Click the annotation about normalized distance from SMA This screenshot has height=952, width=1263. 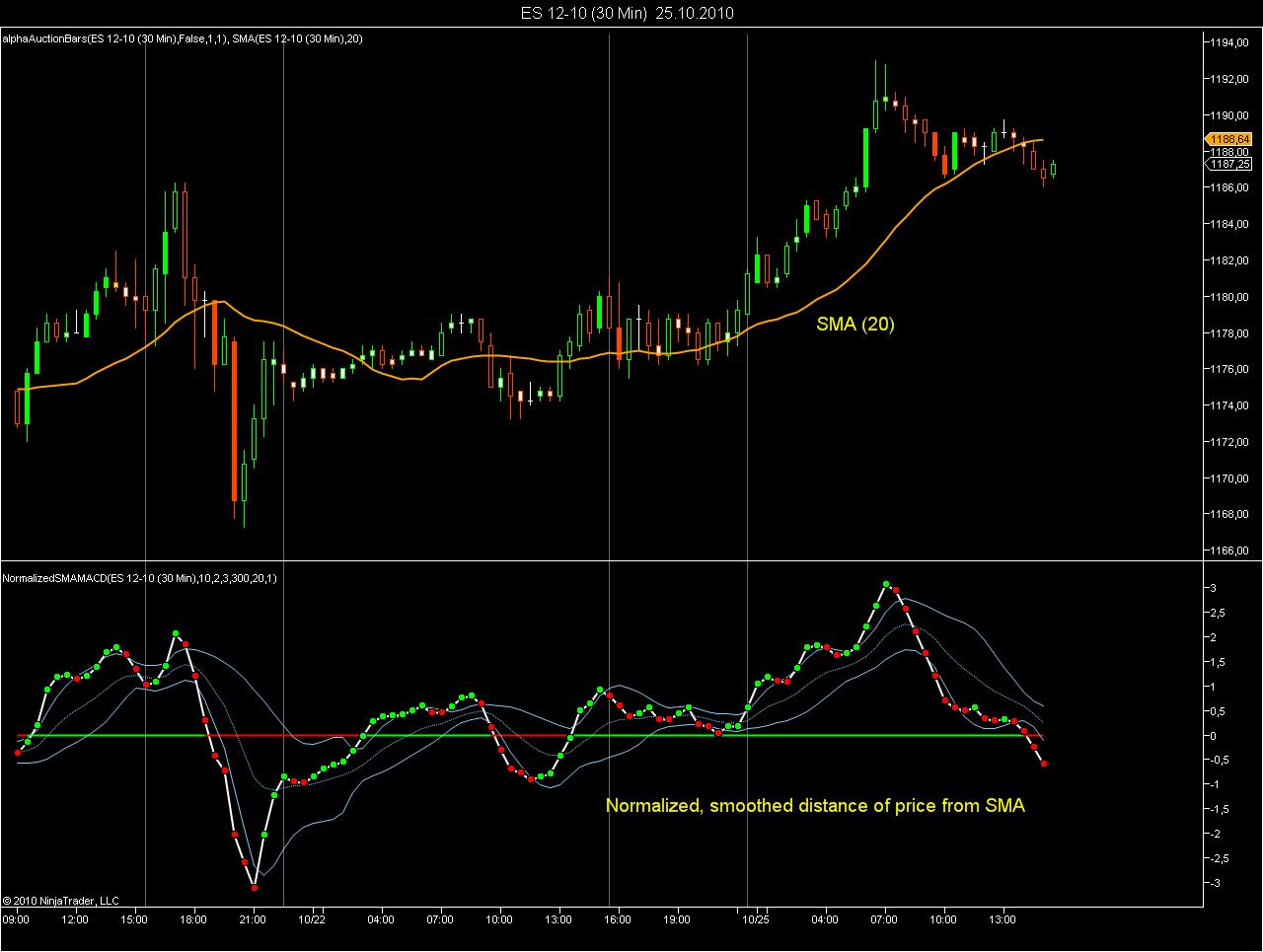coord(815,806)
